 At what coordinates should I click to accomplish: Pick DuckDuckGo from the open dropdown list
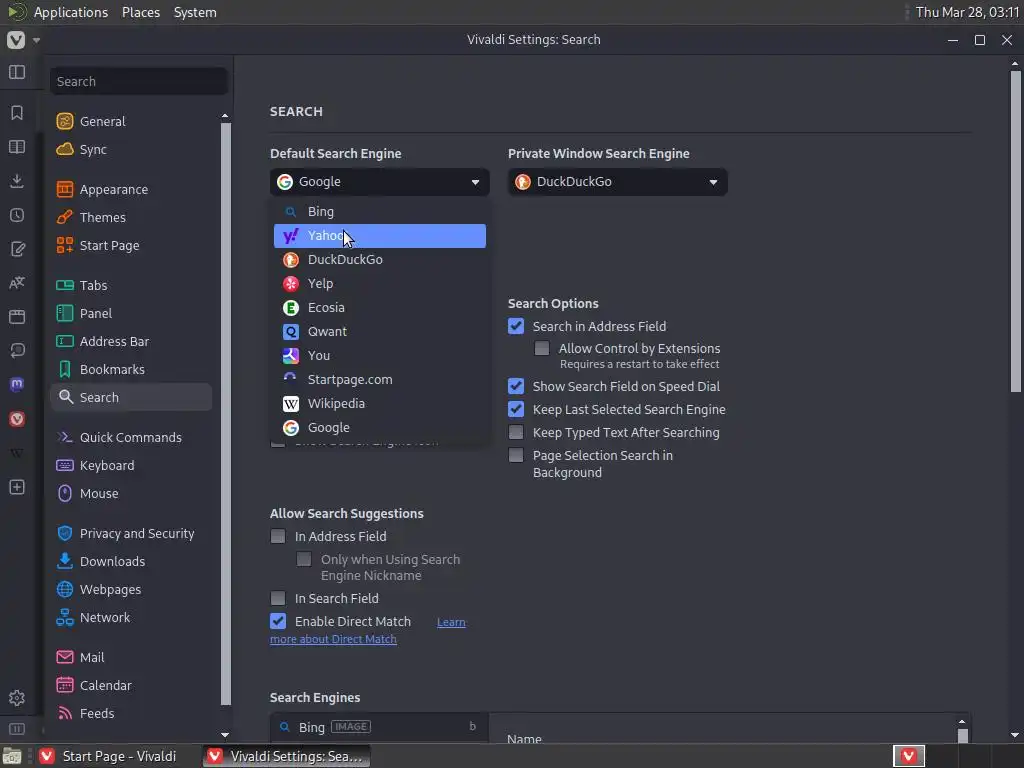click(x=379, y=260)
